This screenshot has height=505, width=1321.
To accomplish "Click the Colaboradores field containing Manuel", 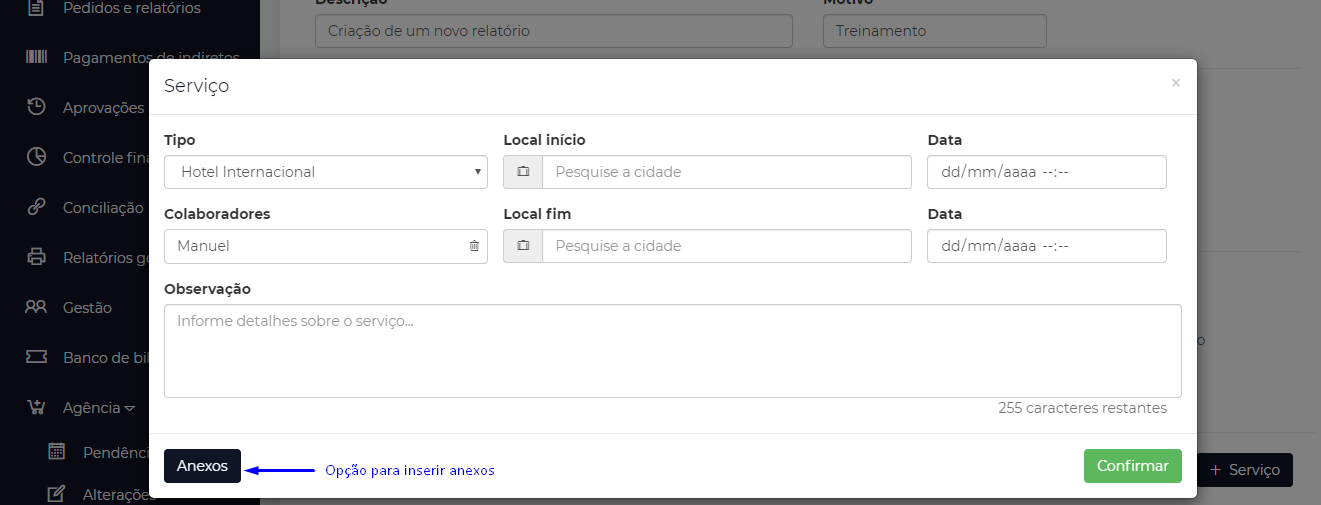I will pos(326,246).
